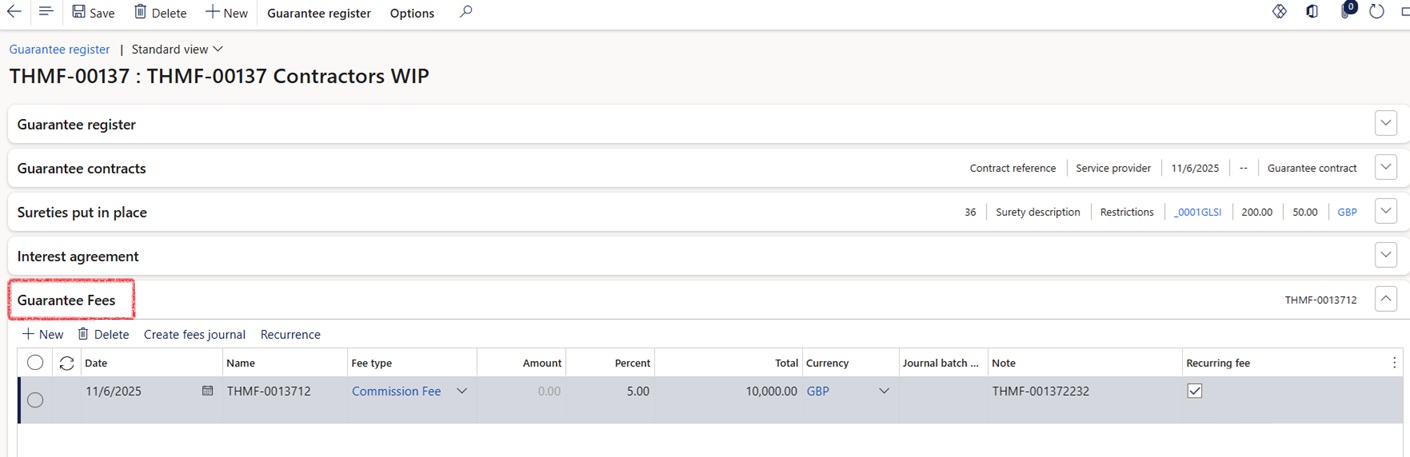Expand the Guarantee register section

pyautogui.click(x=1385, y=124)
